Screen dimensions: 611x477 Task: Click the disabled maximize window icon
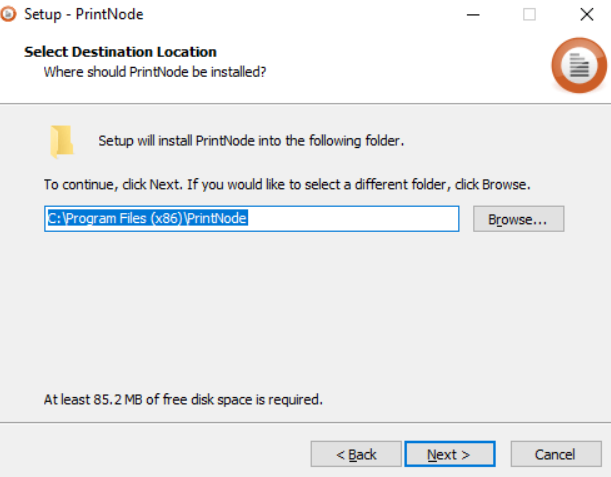[x=529, y=15]
